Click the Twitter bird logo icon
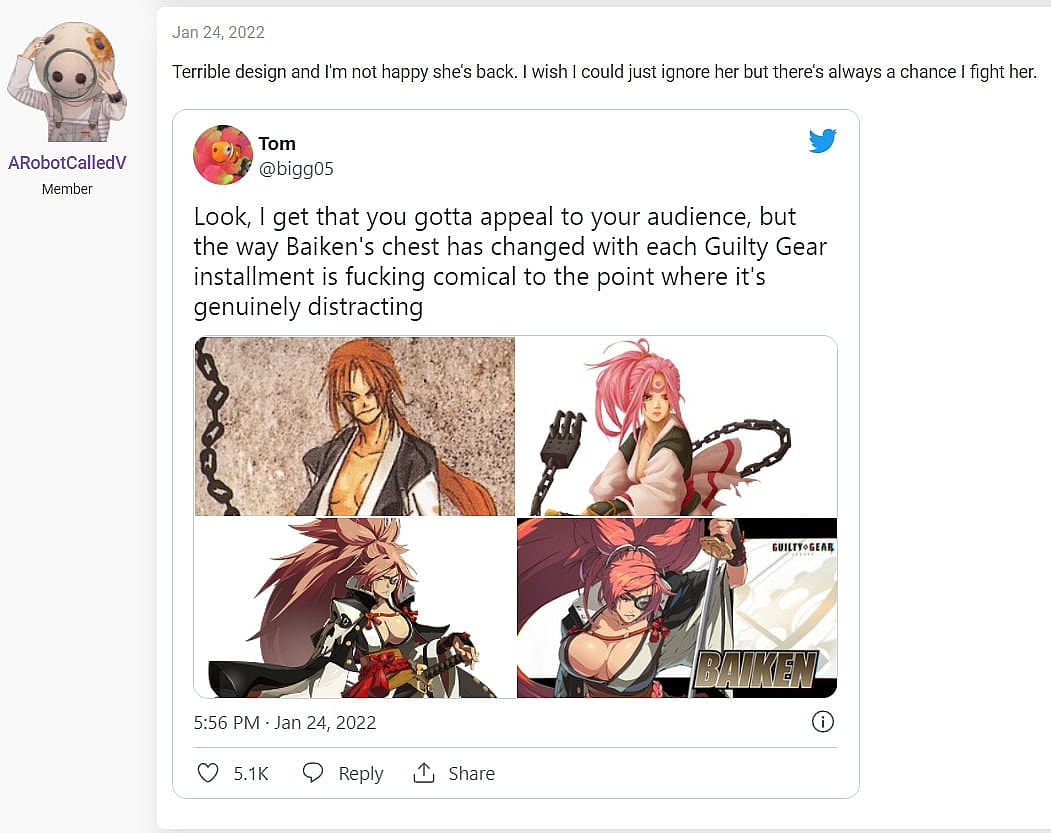 pos(822,140)
